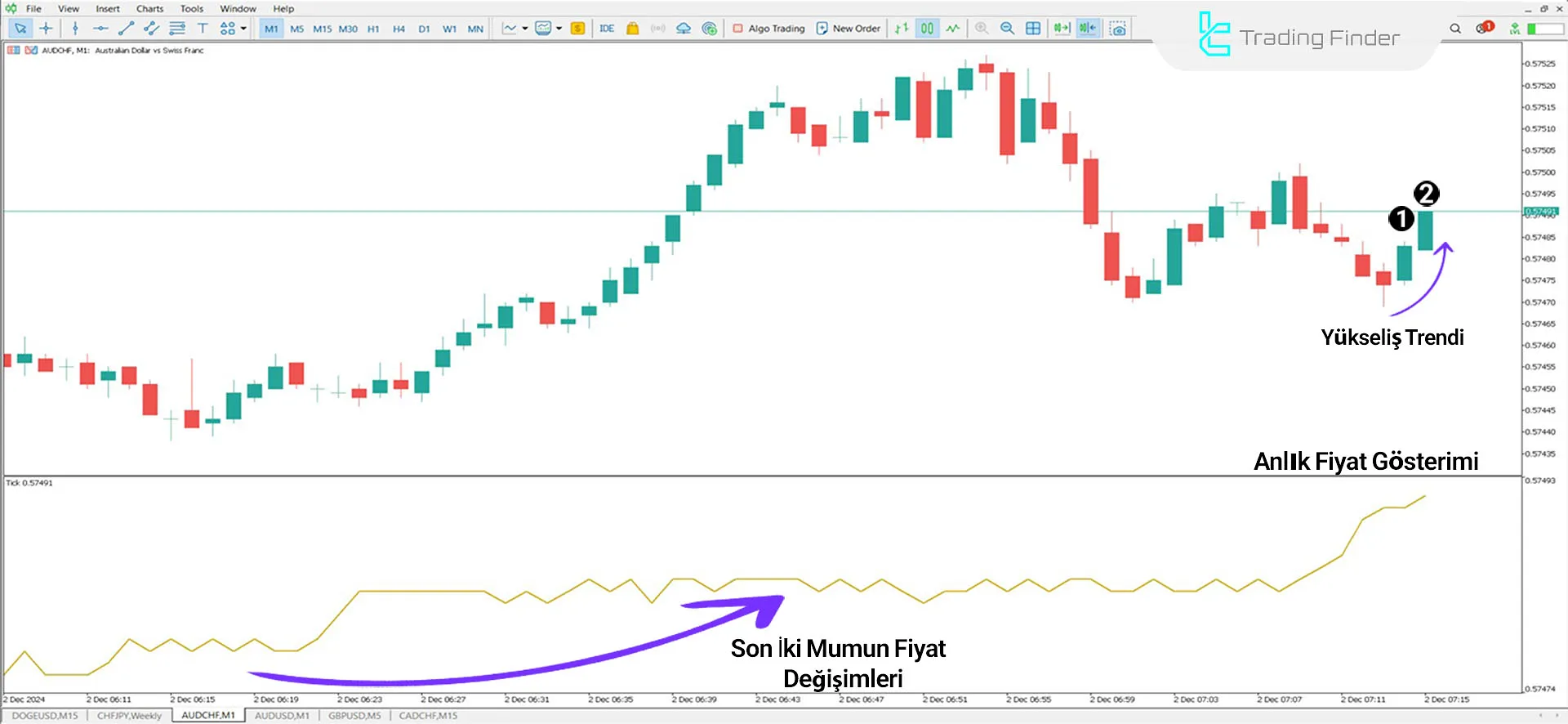Toggle Algo Trading on or off
Screen dimensions: 1568x724
tap(768, 29)
